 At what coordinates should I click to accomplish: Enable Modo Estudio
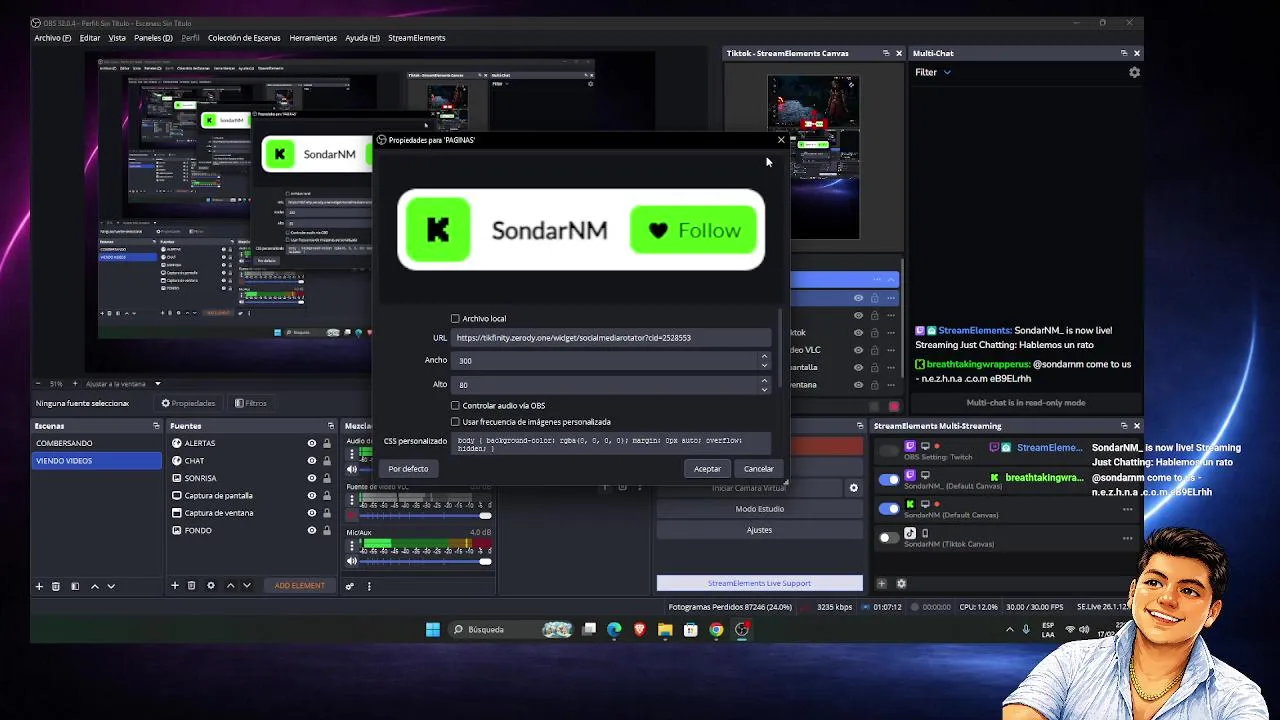759,509
